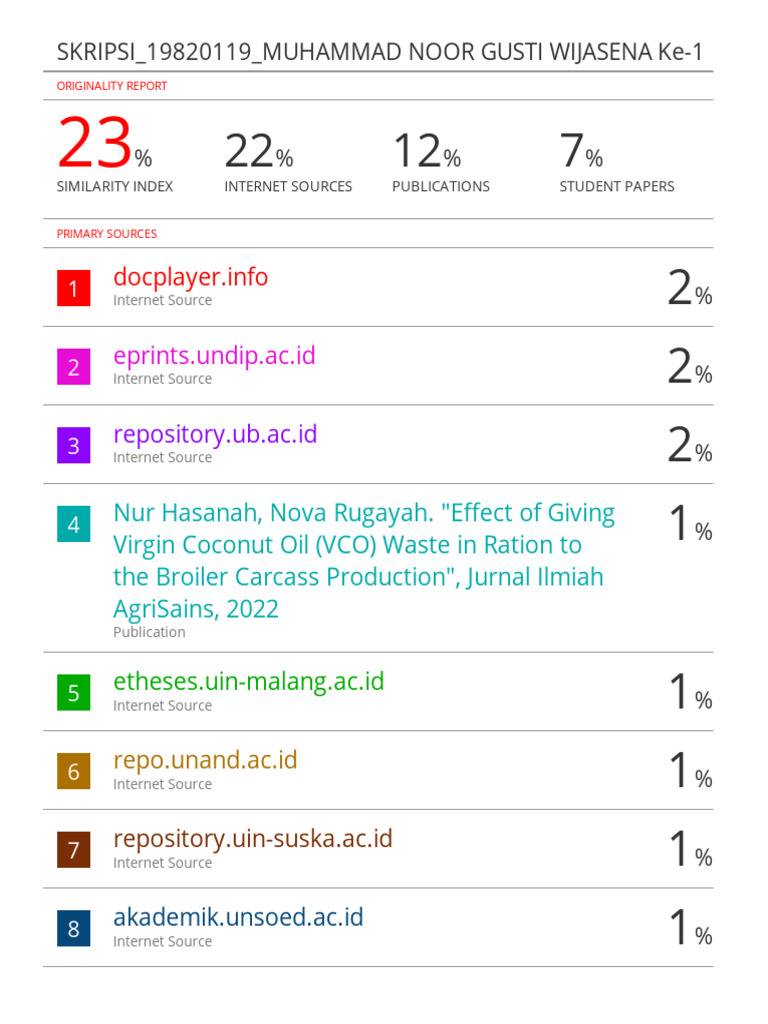The height and width of the screenshot is (1024, 768).
Task: Click the golden number 6 source badge
Action: 73,772
